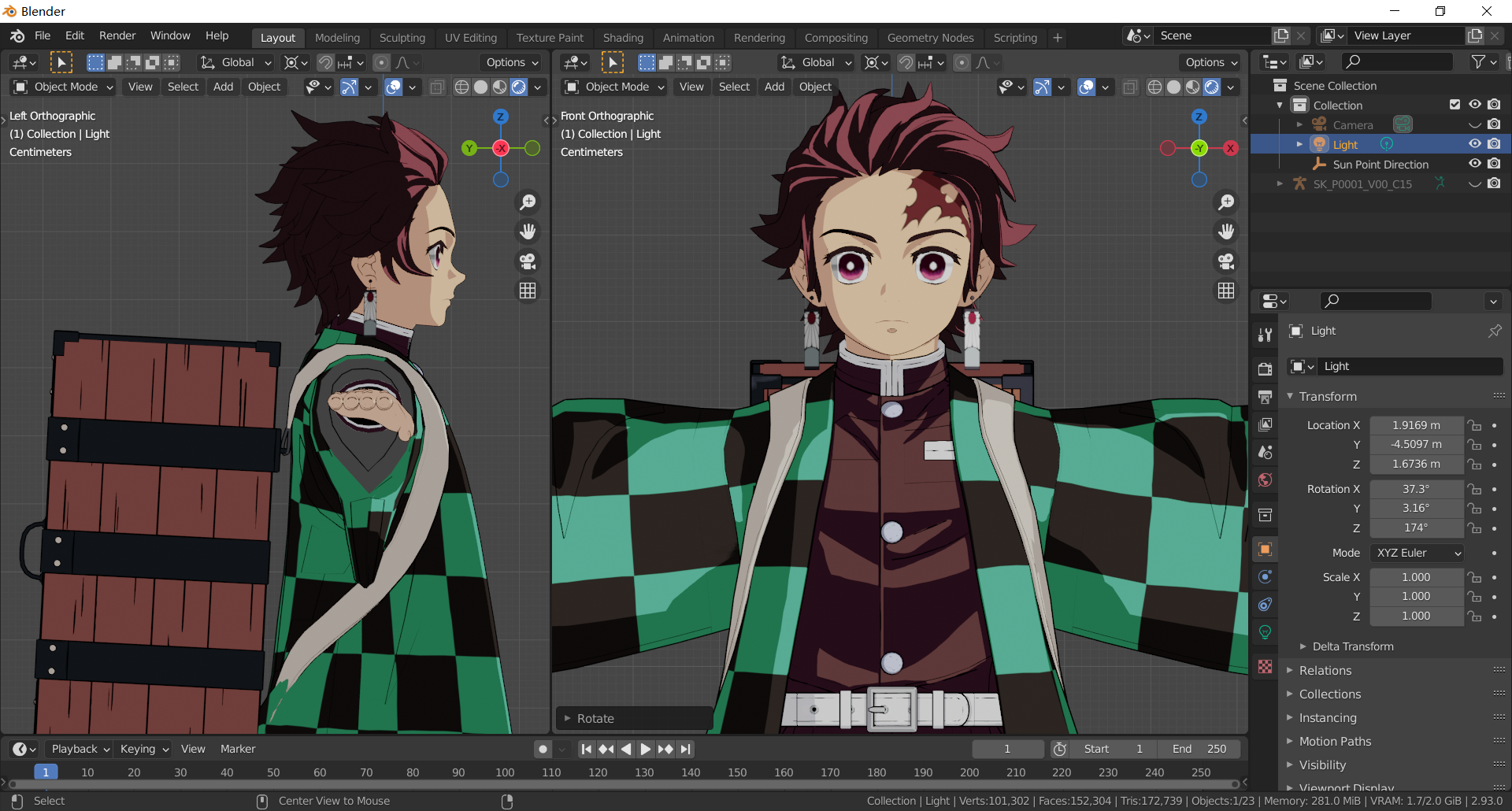Image resolution: width=1512 pixels, height=811 pixels.
Task: Play the animation in reverse
Action: [x=626, y=749]
